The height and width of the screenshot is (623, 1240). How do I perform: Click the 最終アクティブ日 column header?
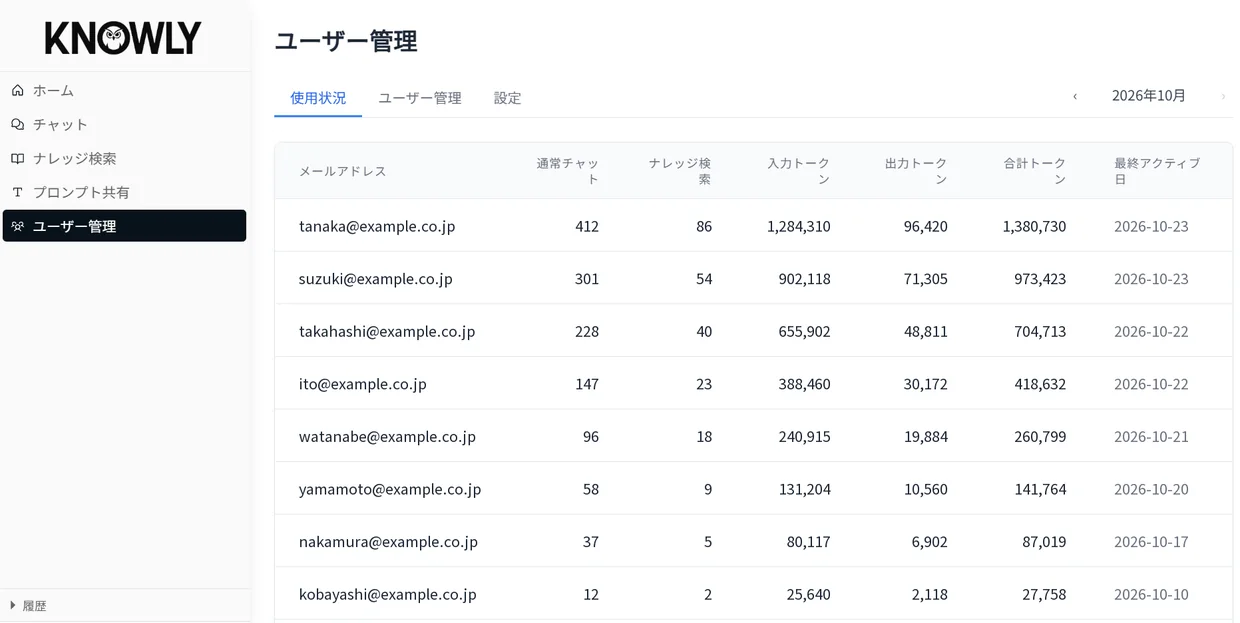click(1157, 171)
